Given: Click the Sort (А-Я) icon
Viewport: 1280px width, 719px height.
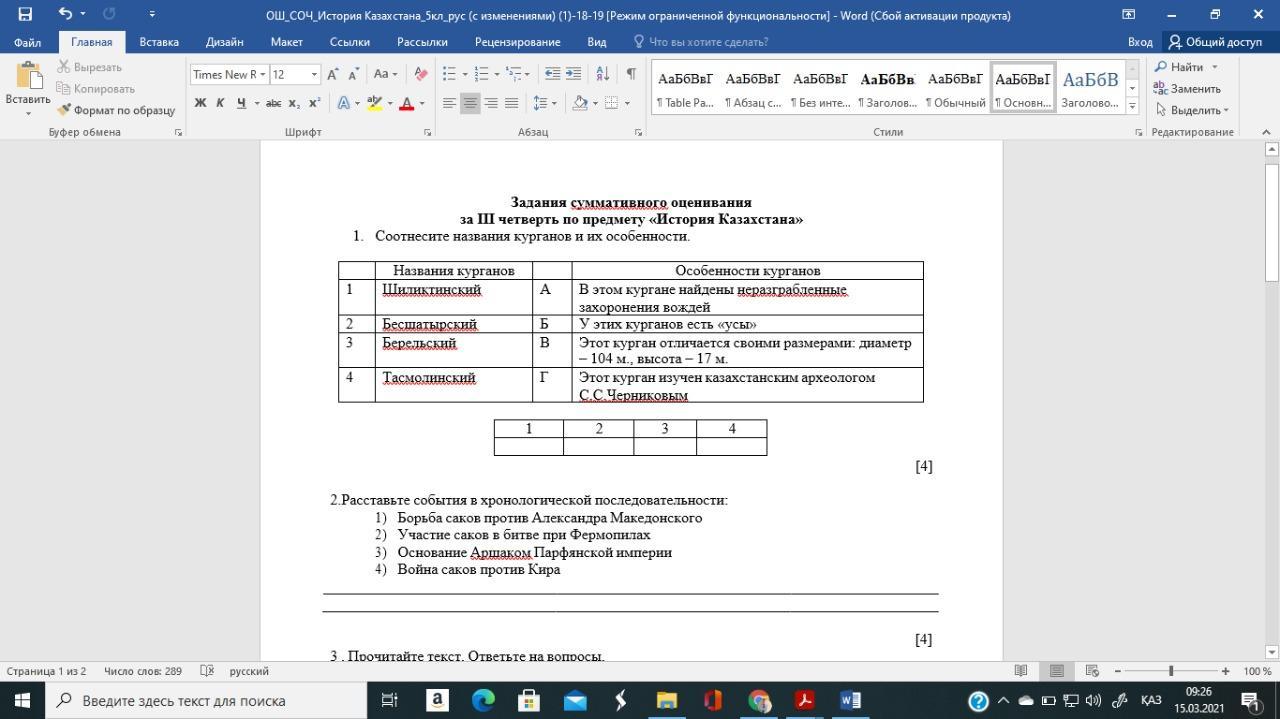Looking at the screenshot, I should (602, 74).
